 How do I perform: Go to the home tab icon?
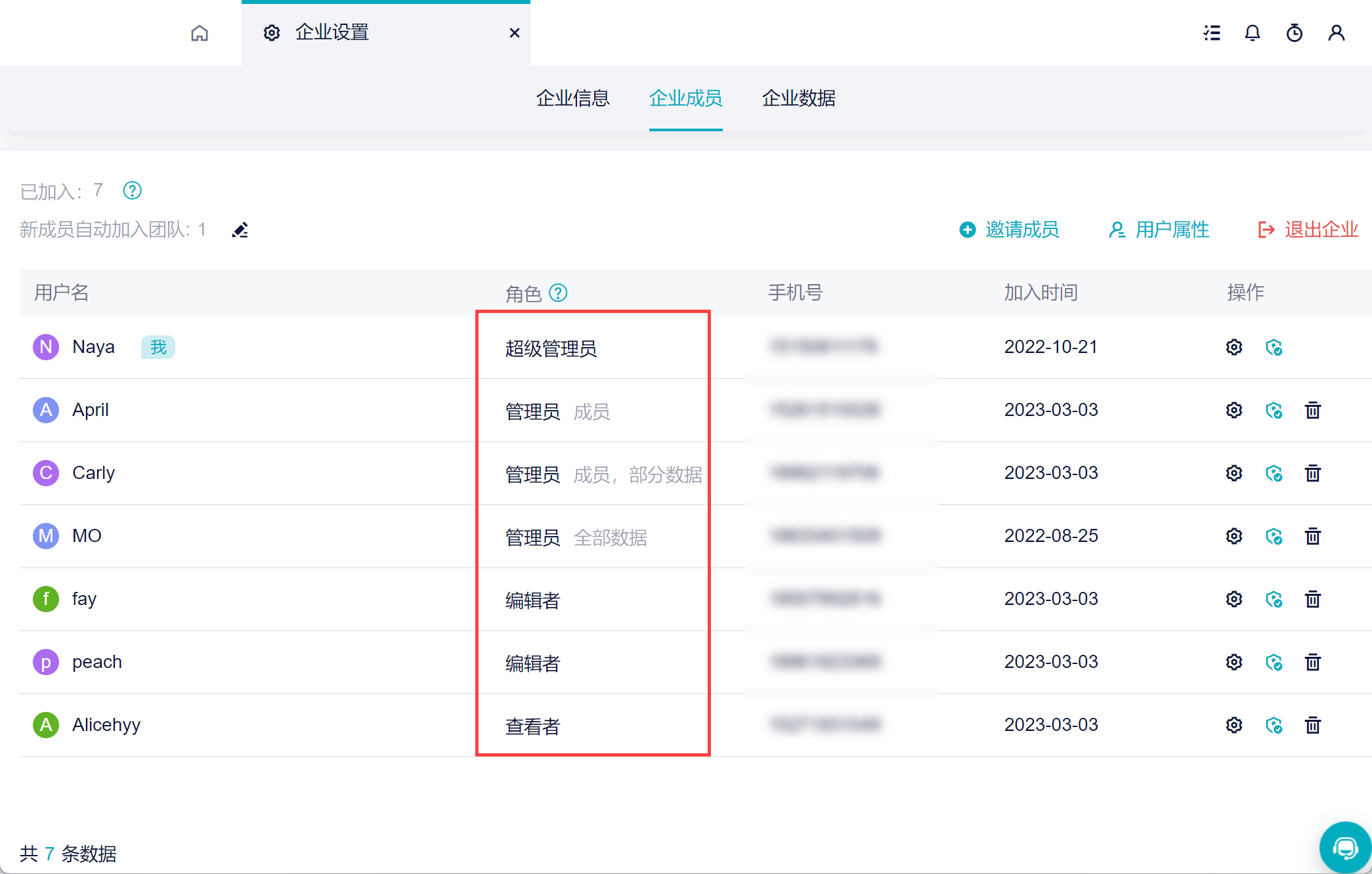pyautogui.click(x=200, y=33)
